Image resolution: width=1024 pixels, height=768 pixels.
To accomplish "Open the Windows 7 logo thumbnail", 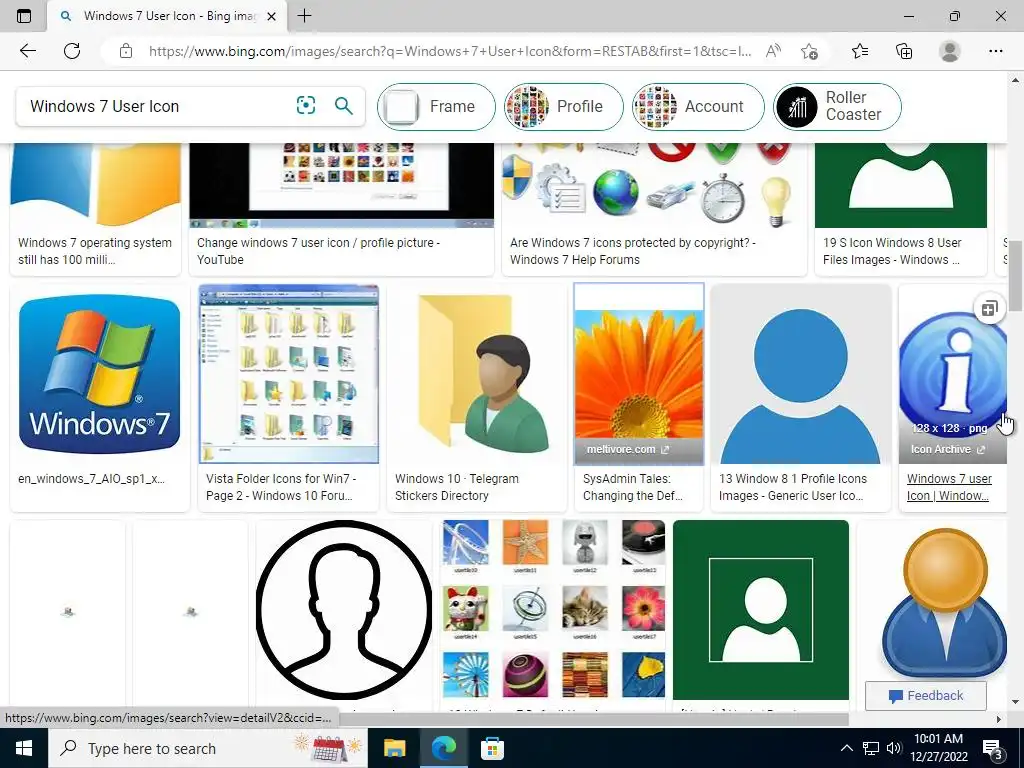I will (x=99, y=374).
